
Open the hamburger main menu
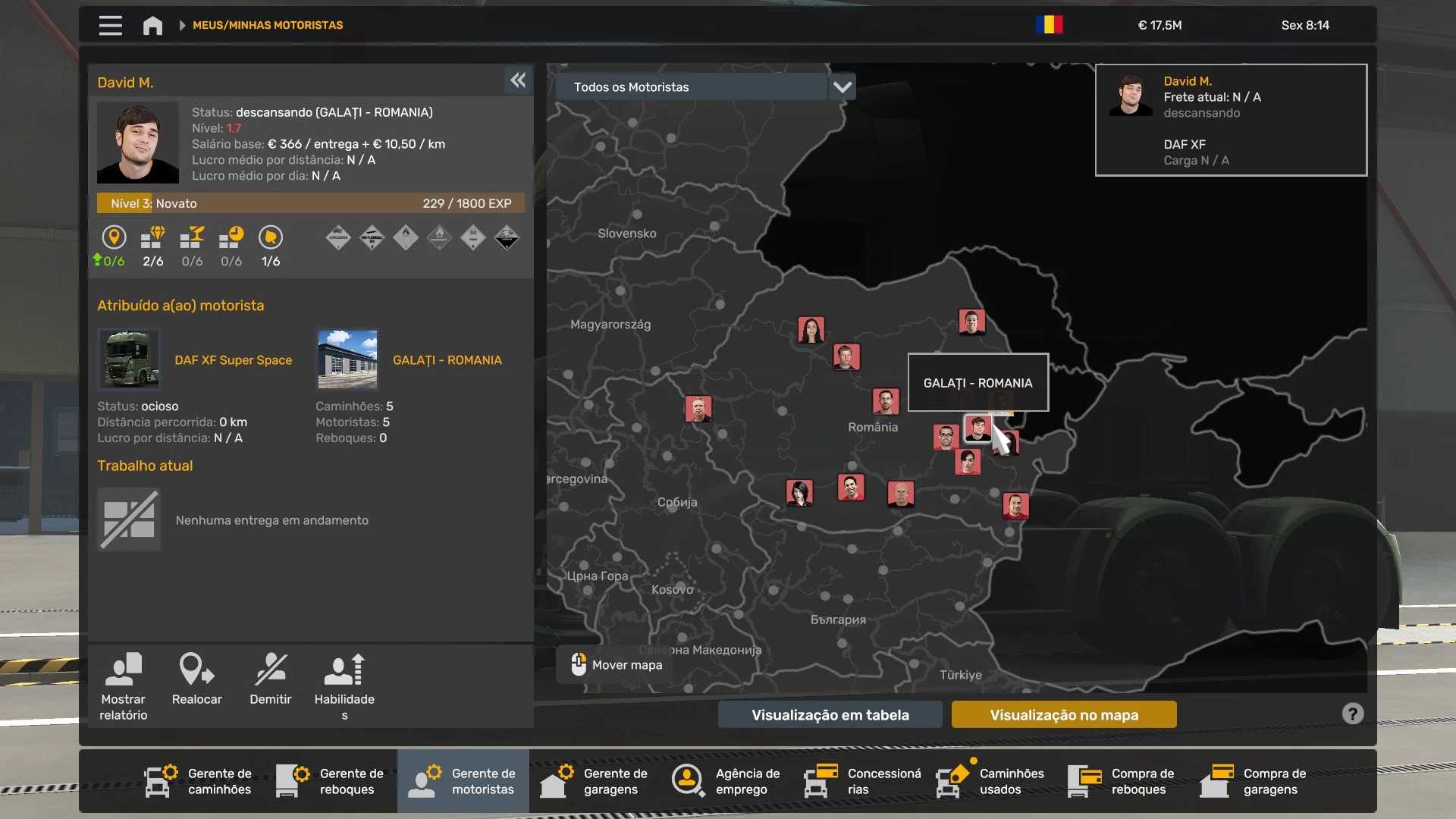click(110, 25)
